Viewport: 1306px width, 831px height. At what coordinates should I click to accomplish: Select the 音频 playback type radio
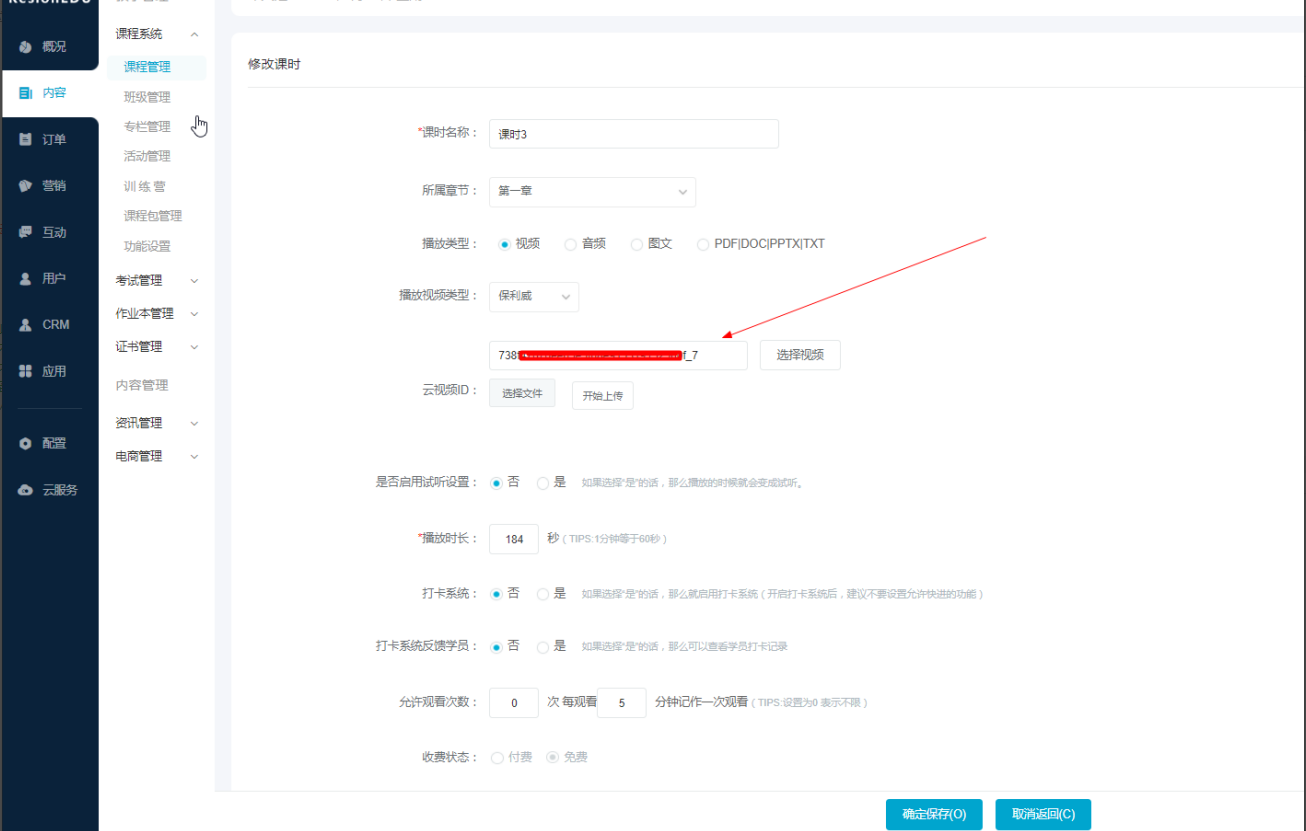point(570,244)
